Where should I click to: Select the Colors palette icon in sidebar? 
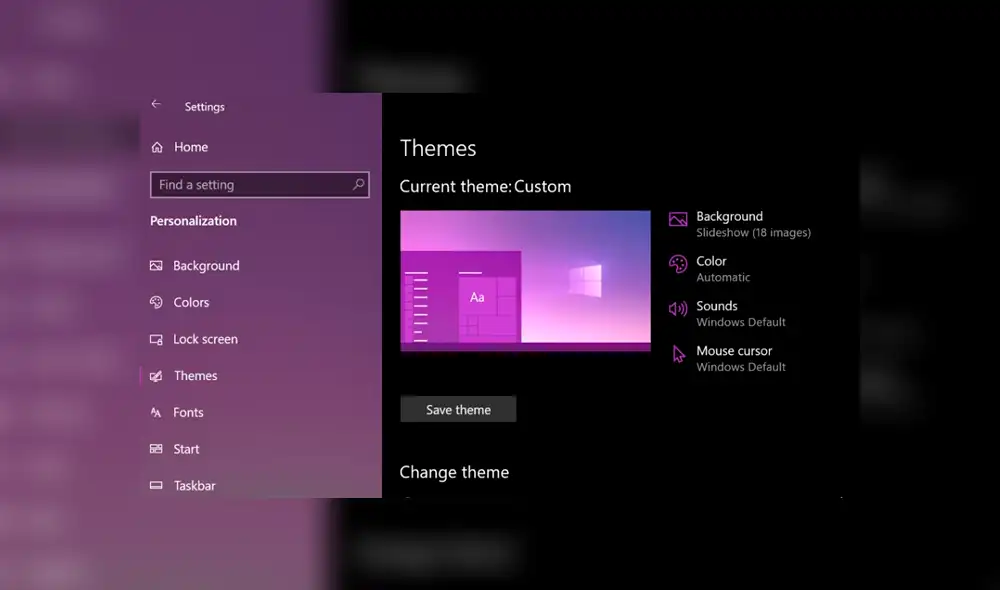click(x=155, y=302)
